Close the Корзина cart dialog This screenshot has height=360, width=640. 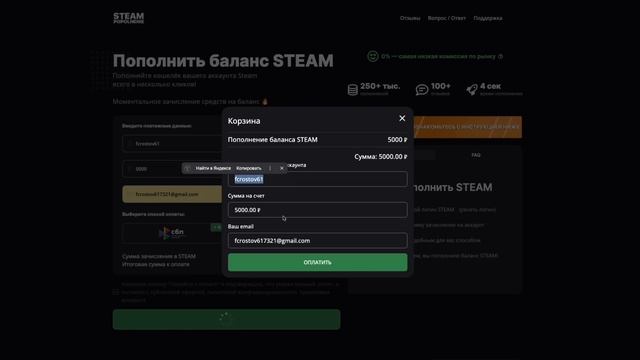point(402,118)
